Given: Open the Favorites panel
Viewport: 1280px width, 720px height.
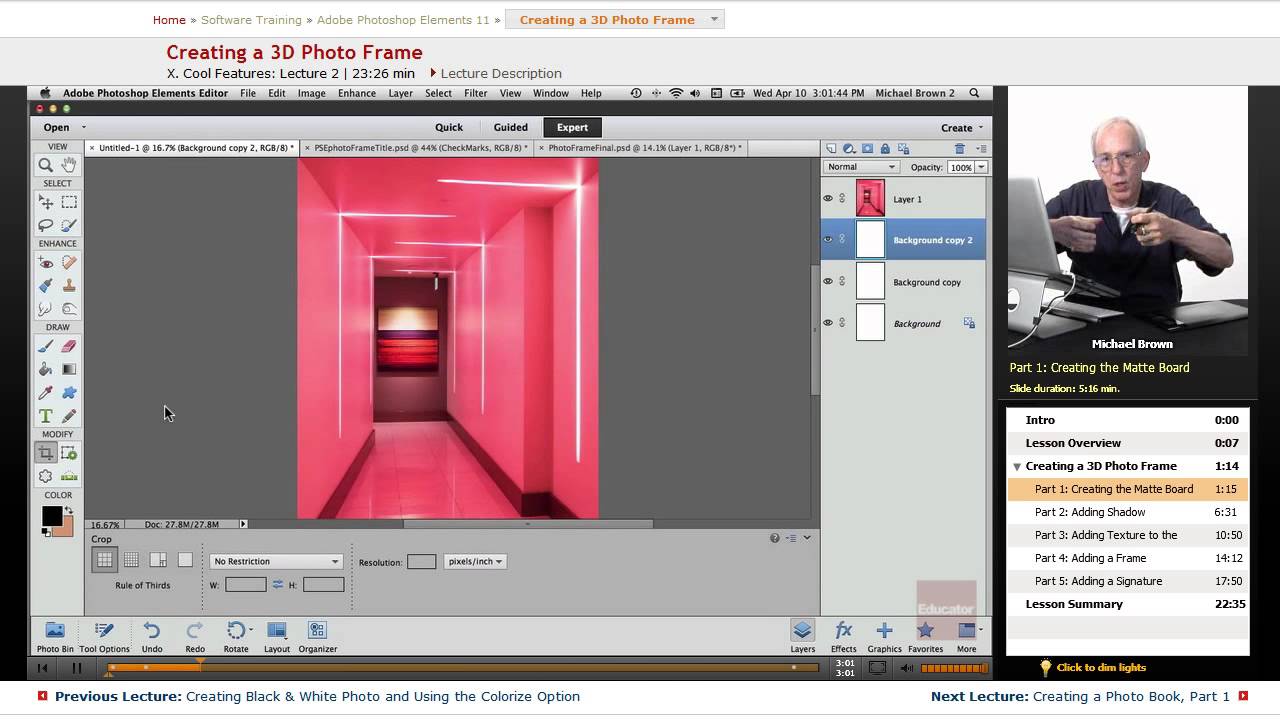Looking at the screenshot, I should [x=925, y=636].
